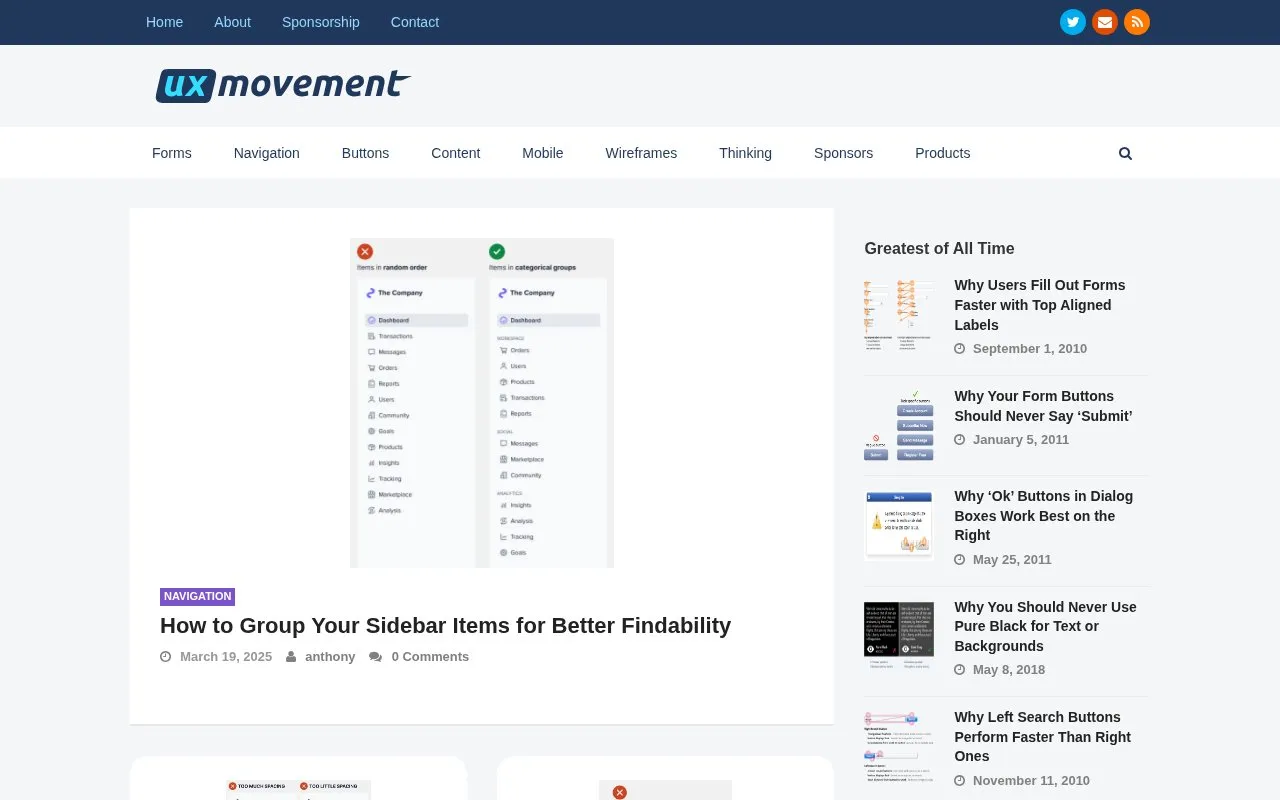The image size is (1280, 800).
Task: Open the Products menu item
Action: coord(943,153)
